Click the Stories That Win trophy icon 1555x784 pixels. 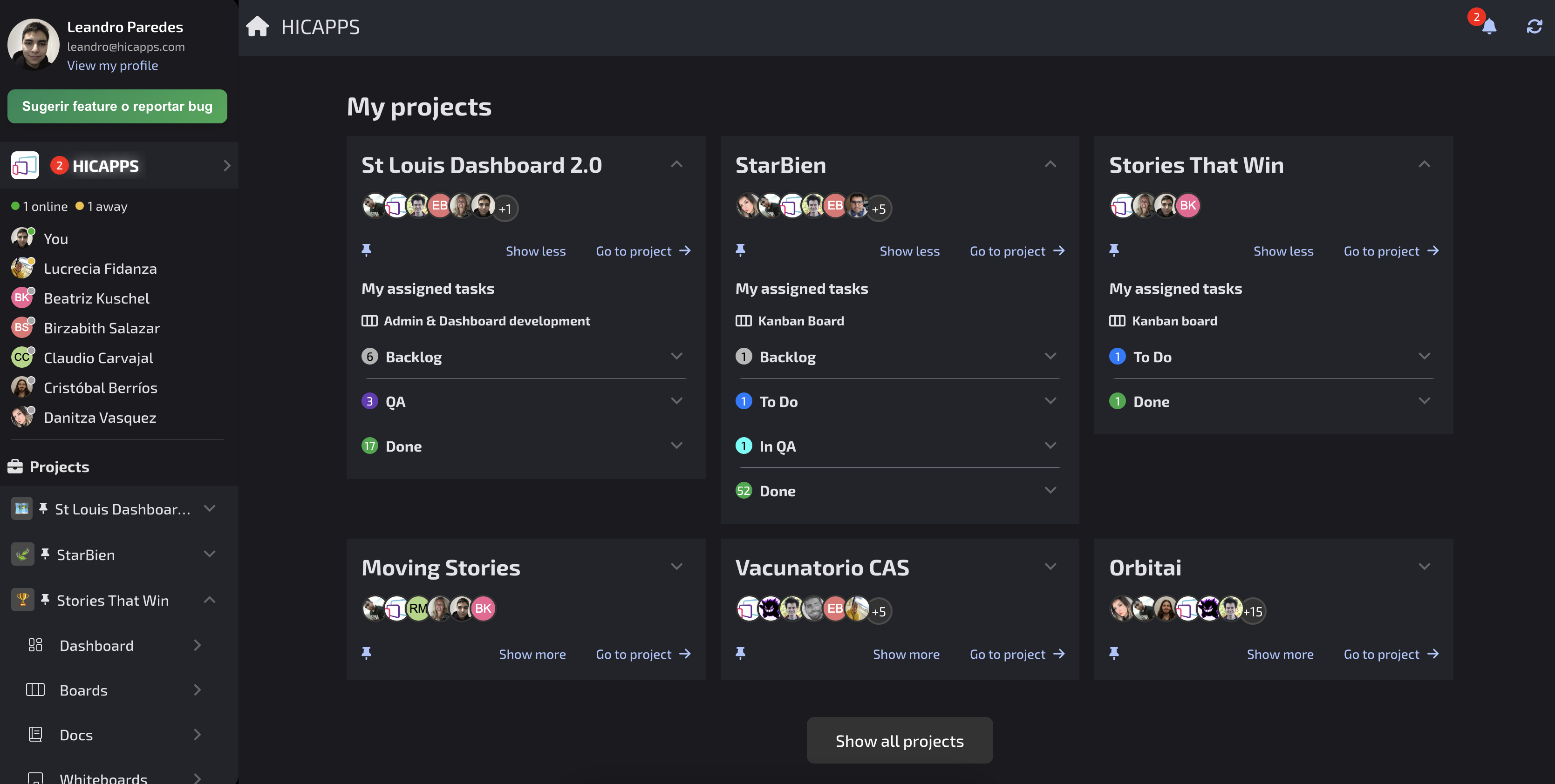(22, 600)
